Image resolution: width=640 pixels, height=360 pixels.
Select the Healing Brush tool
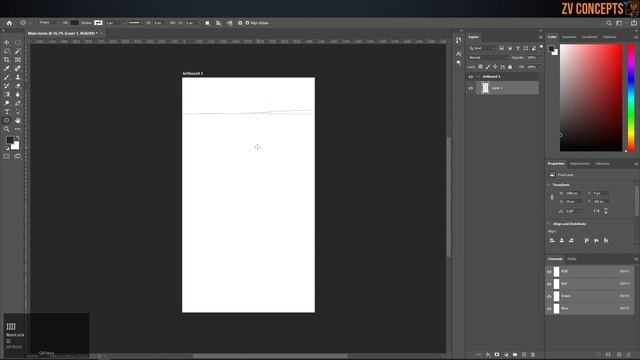(x=18, y=68)
